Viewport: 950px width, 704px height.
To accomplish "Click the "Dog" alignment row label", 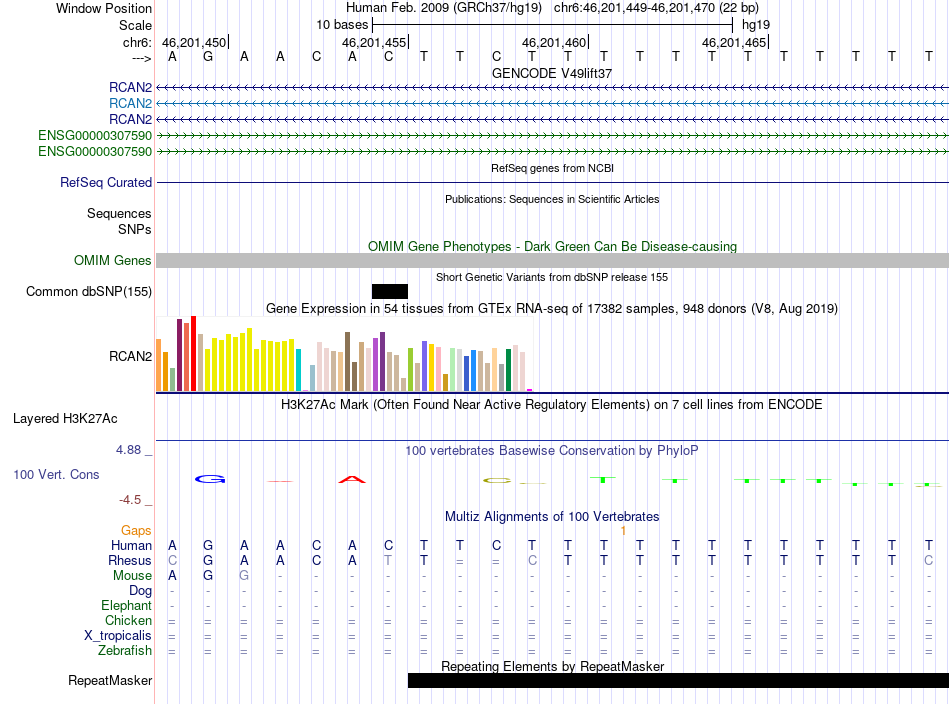I will point(140,591).
